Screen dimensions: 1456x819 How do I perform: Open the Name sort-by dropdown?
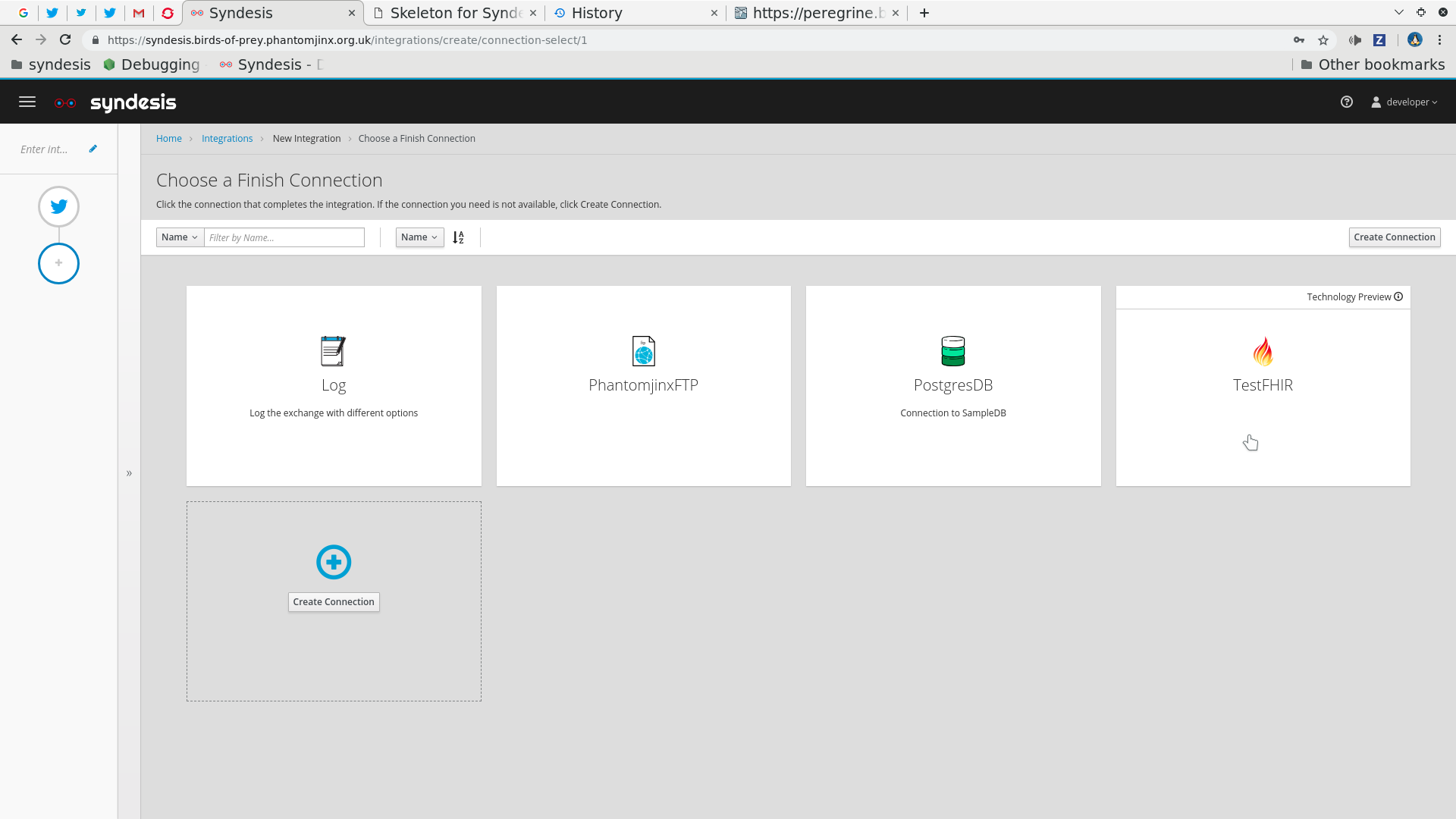click(x=419, y=237)
